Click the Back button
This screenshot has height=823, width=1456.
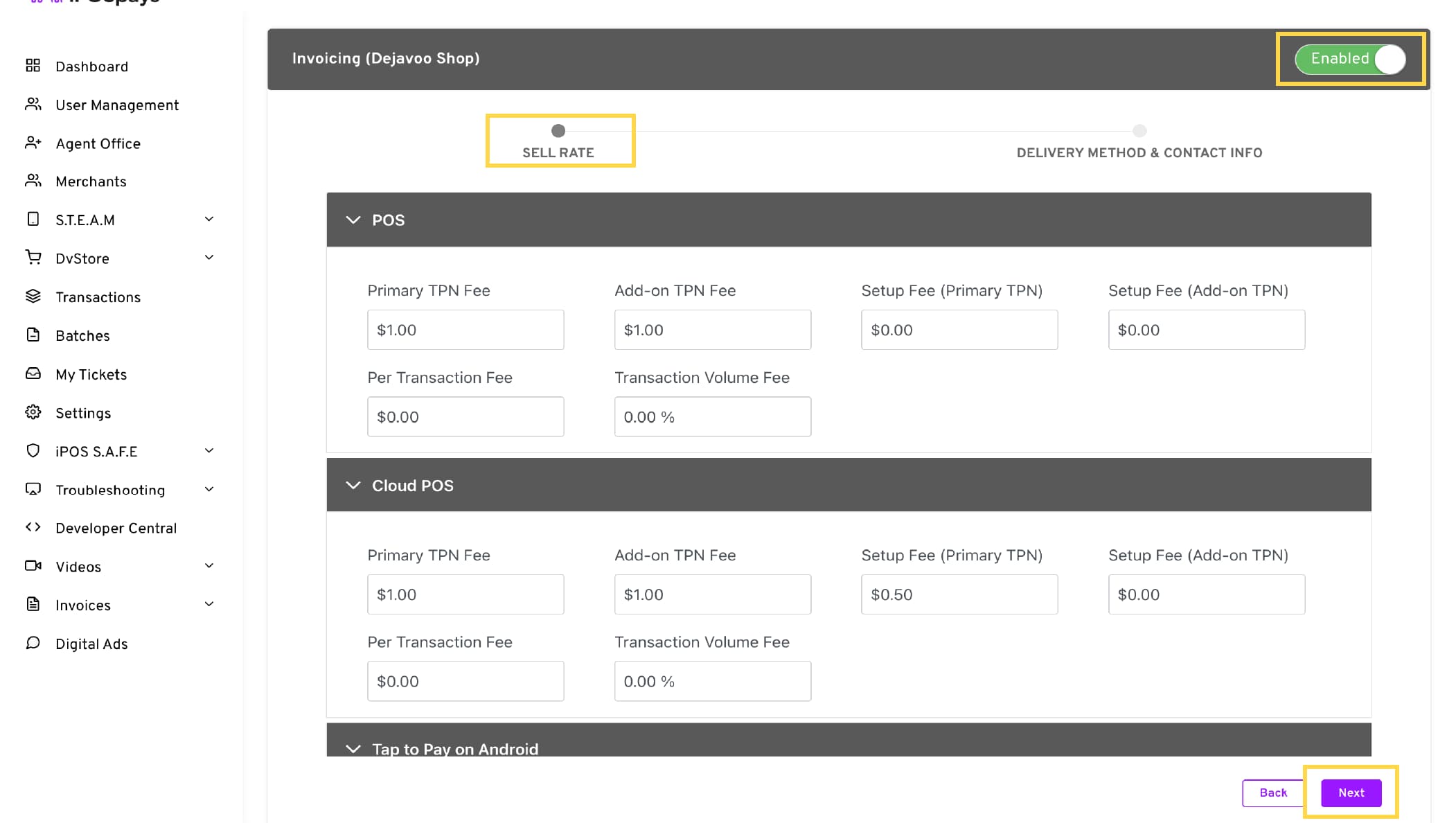coord(1272,793)
